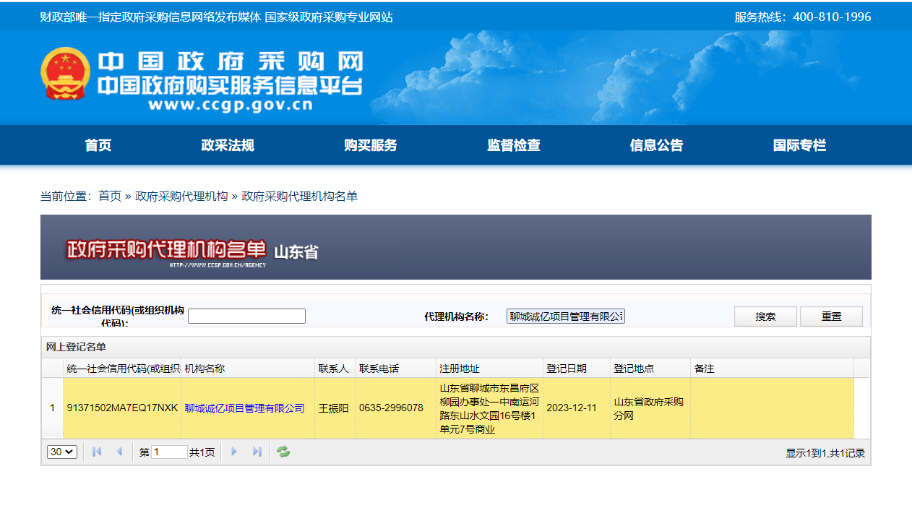This screenshot has height=521, width=912.
Task: Click the last page pagination icon
Action: point(257,452)
